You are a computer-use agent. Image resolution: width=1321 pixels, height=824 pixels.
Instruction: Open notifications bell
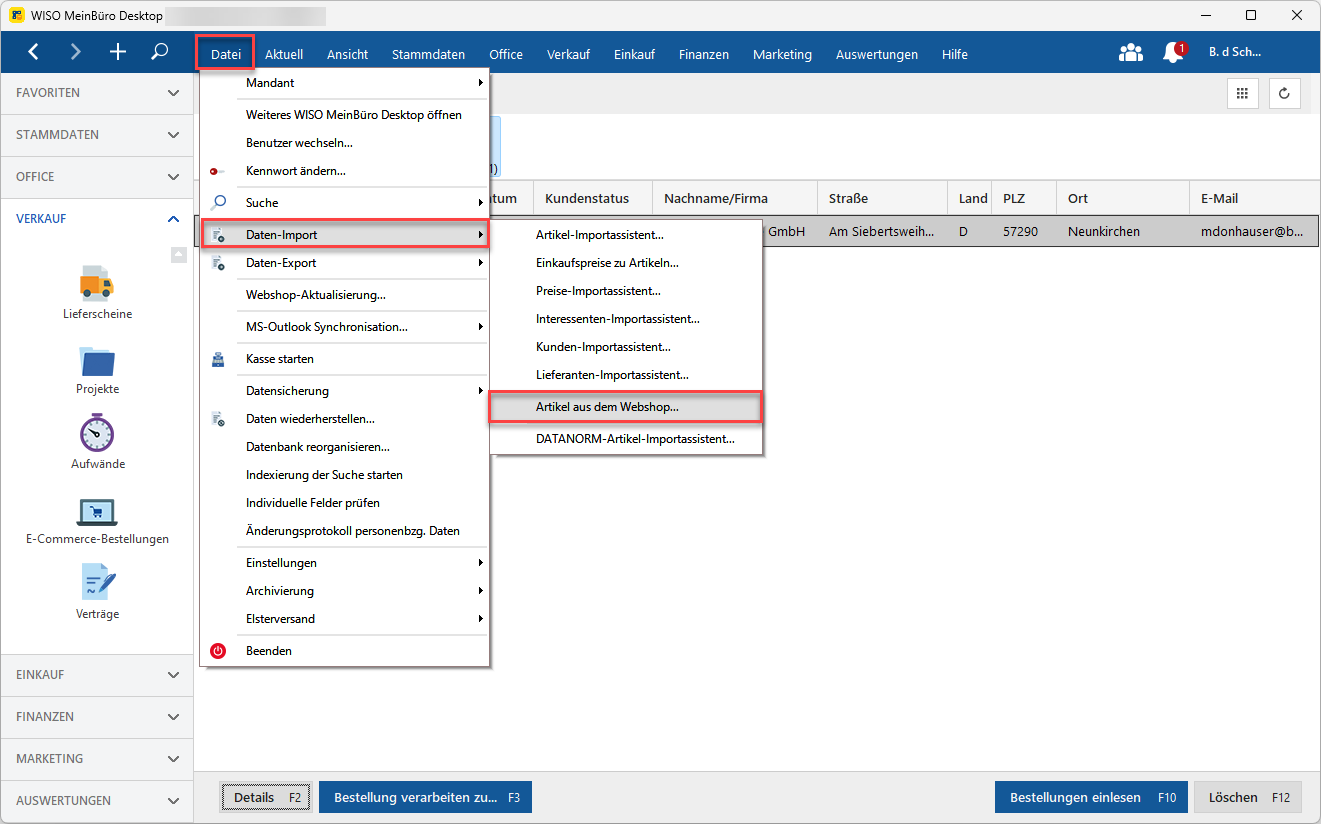tap(1174, 53)
